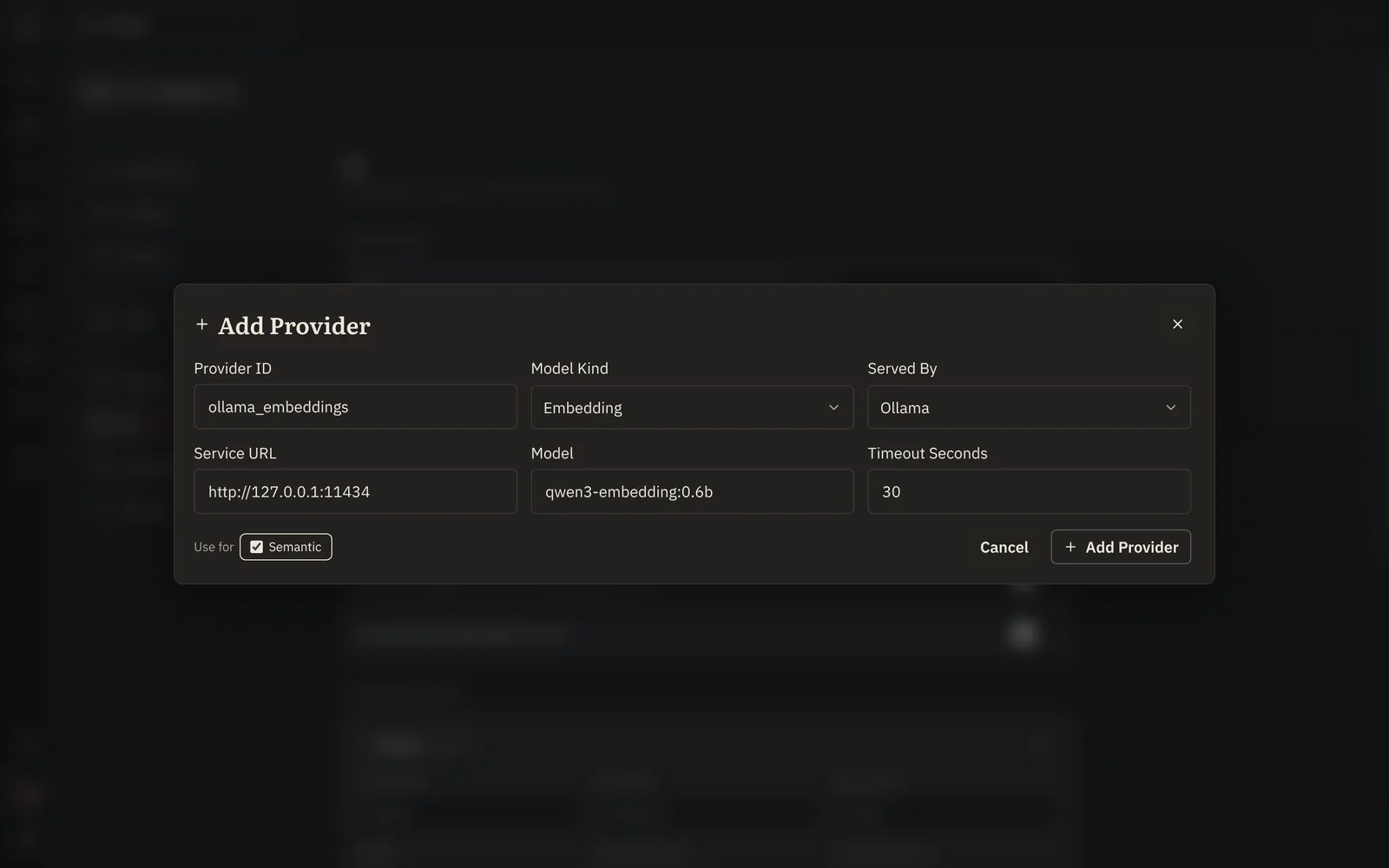This screenshot has height=868, width=1389.
Task: Close the Add Provider dialog
Action: (1177, 324)
